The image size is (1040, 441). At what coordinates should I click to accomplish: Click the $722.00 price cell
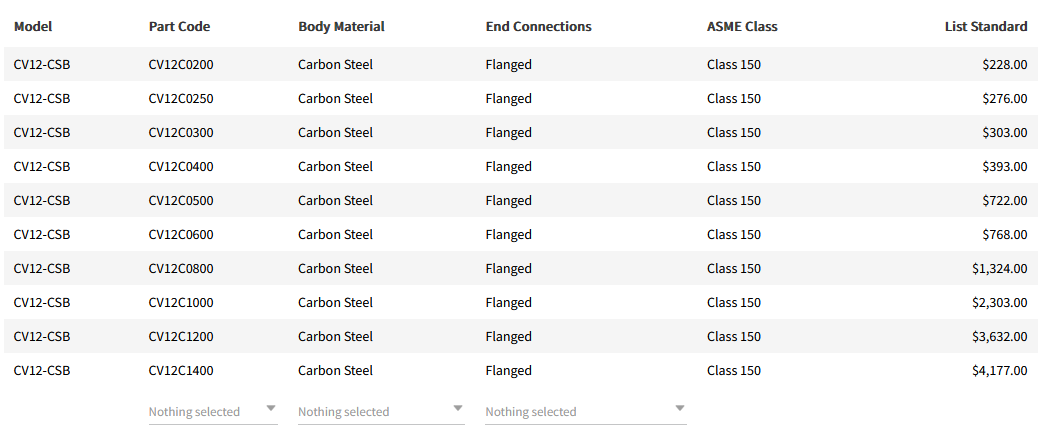tap(1005, 201)
